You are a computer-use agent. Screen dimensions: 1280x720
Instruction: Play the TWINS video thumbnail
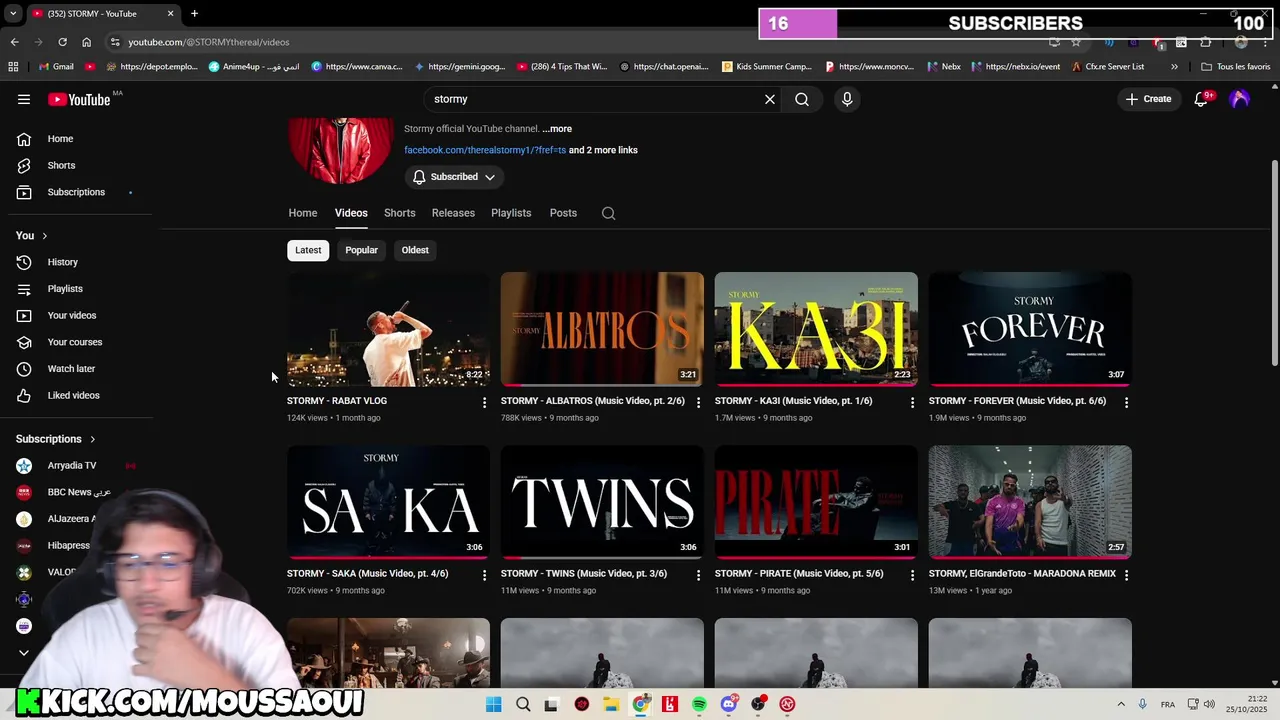click(x=602, y=502)
